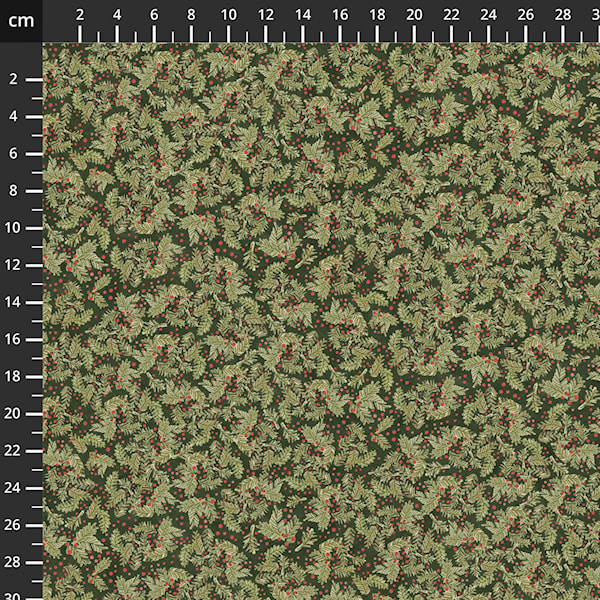Click the green leaf fabric swatch image

321,321
